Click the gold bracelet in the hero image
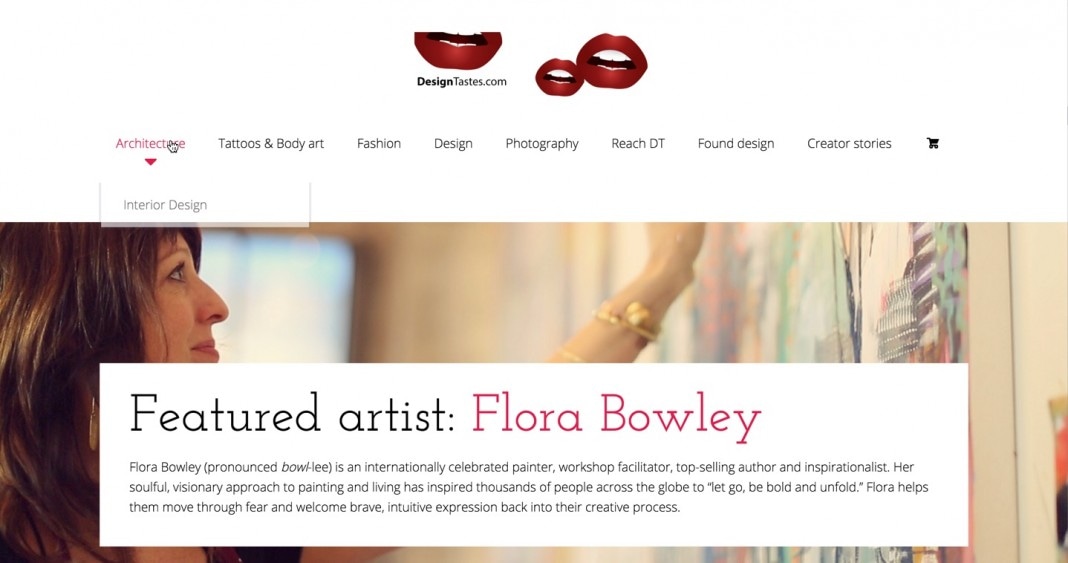Screen dimensions: 1068x563 point(628,321)
